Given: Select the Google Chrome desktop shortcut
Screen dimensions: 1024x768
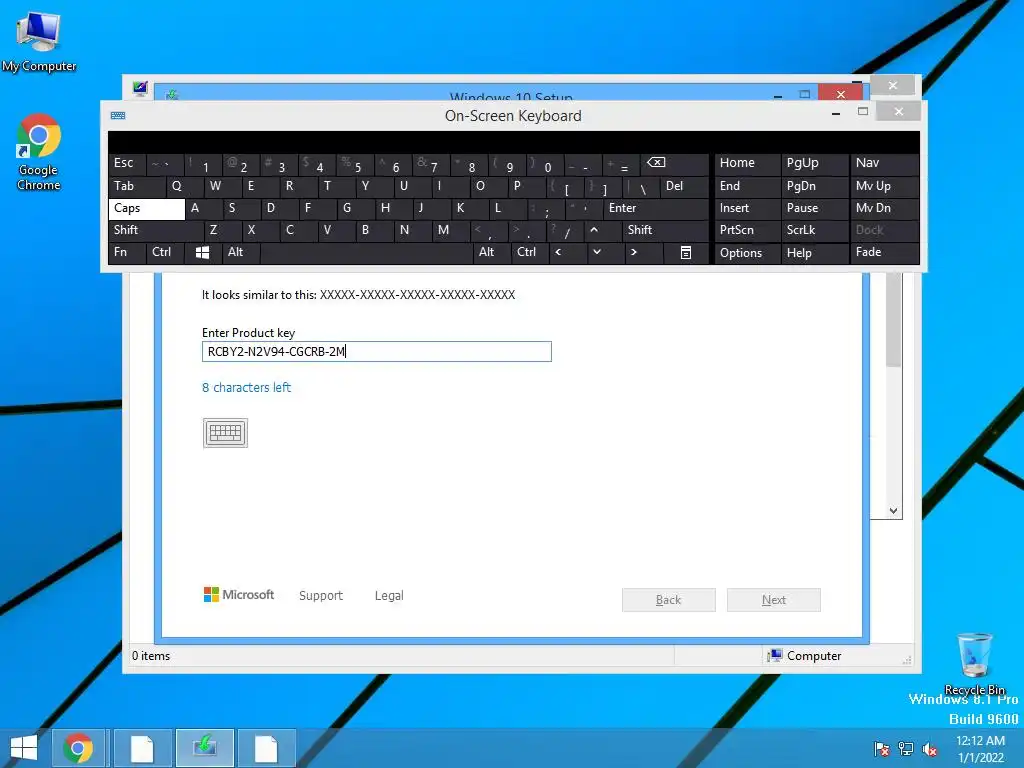Looking at the screenshot, I should tap(39, 153).
